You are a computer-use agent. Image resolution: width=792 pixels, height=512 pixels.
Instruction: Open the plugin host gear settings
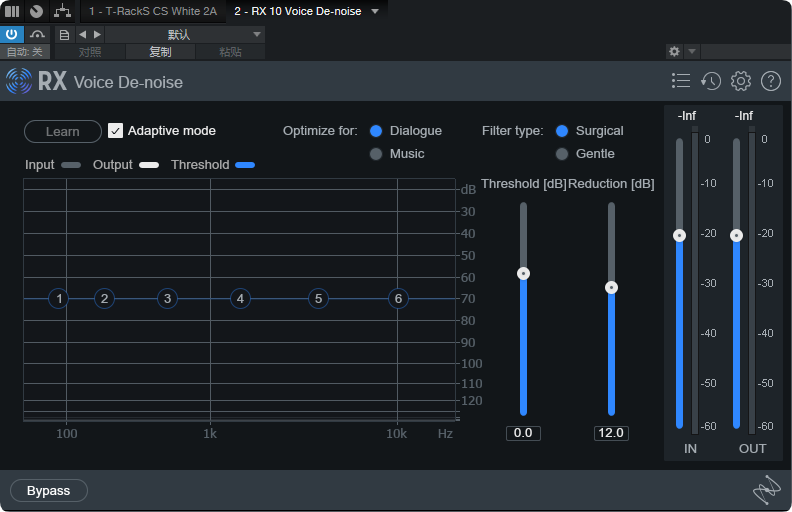[674, 51]
